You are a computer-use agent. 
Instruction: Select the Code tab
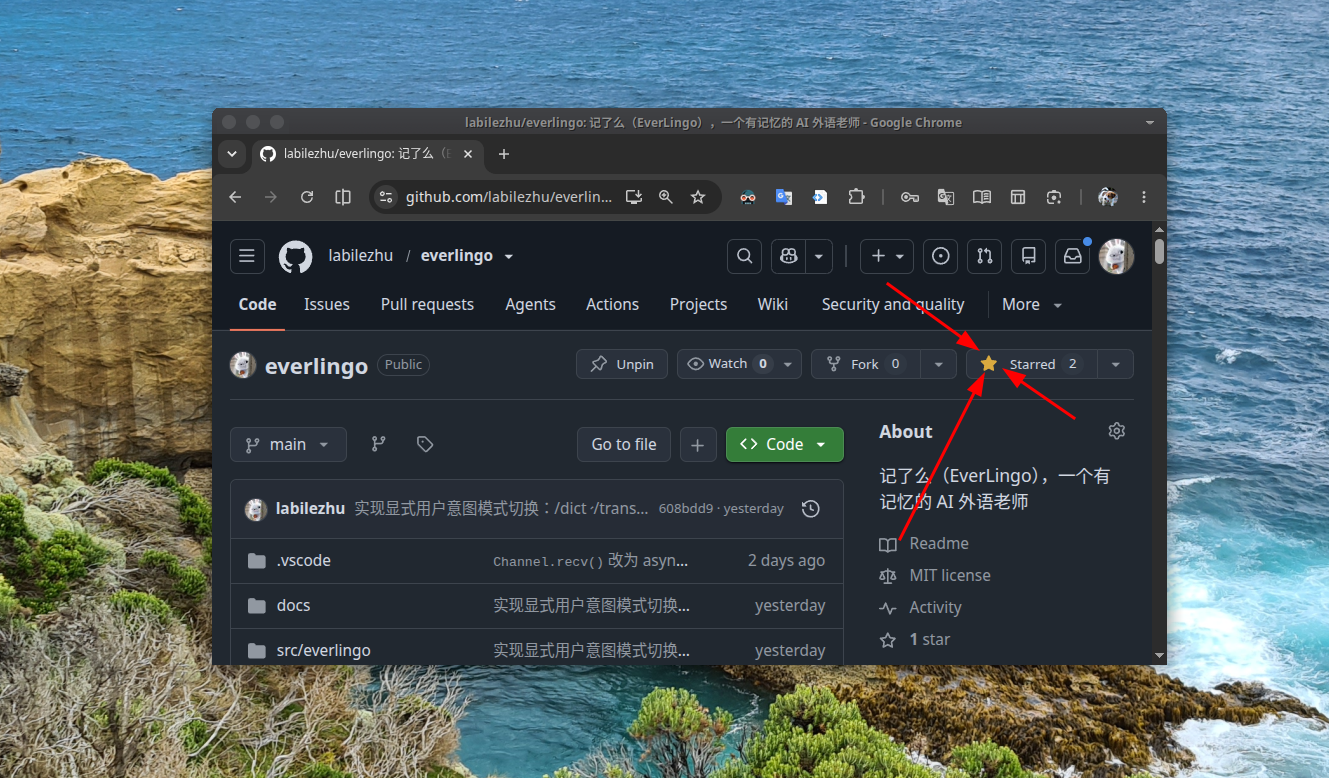pos(257,304)
